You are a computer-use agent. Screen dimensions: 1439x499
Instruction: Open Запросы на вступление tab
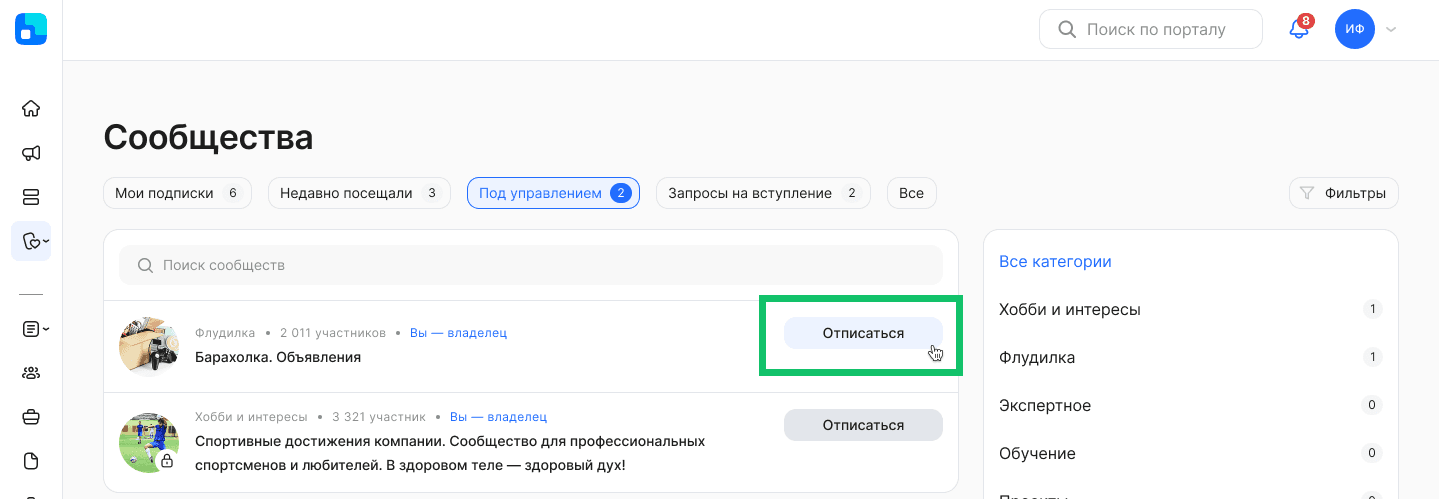pos(763,193)
